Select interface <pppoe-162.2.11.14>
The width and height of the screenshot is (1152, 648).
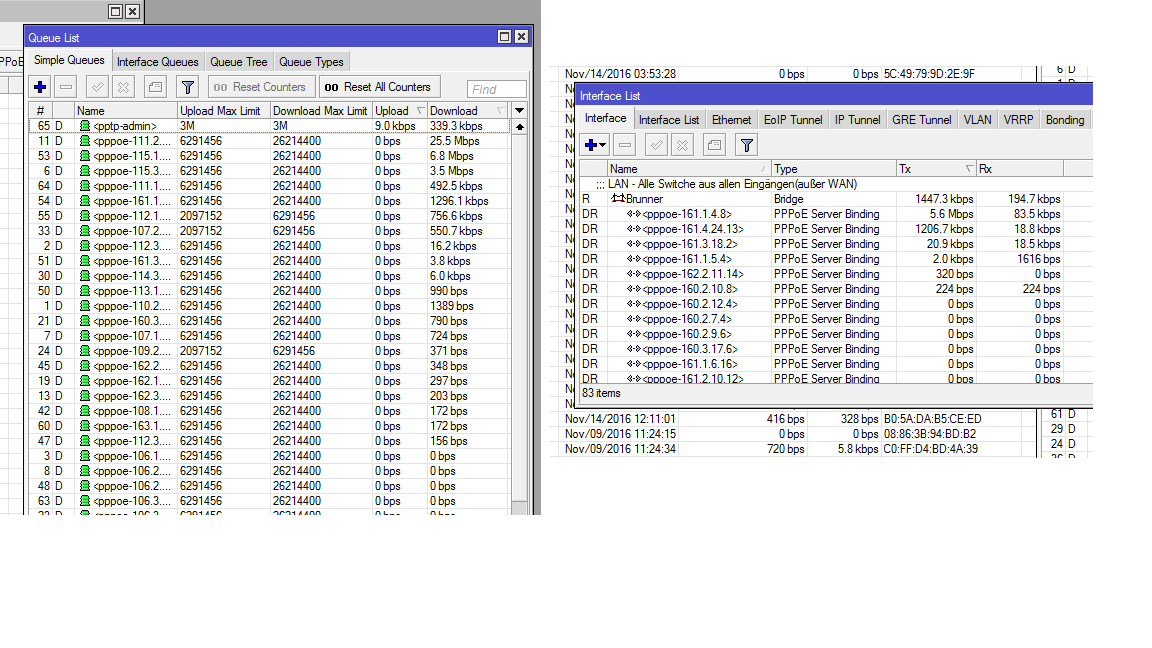tap(835, 274)
